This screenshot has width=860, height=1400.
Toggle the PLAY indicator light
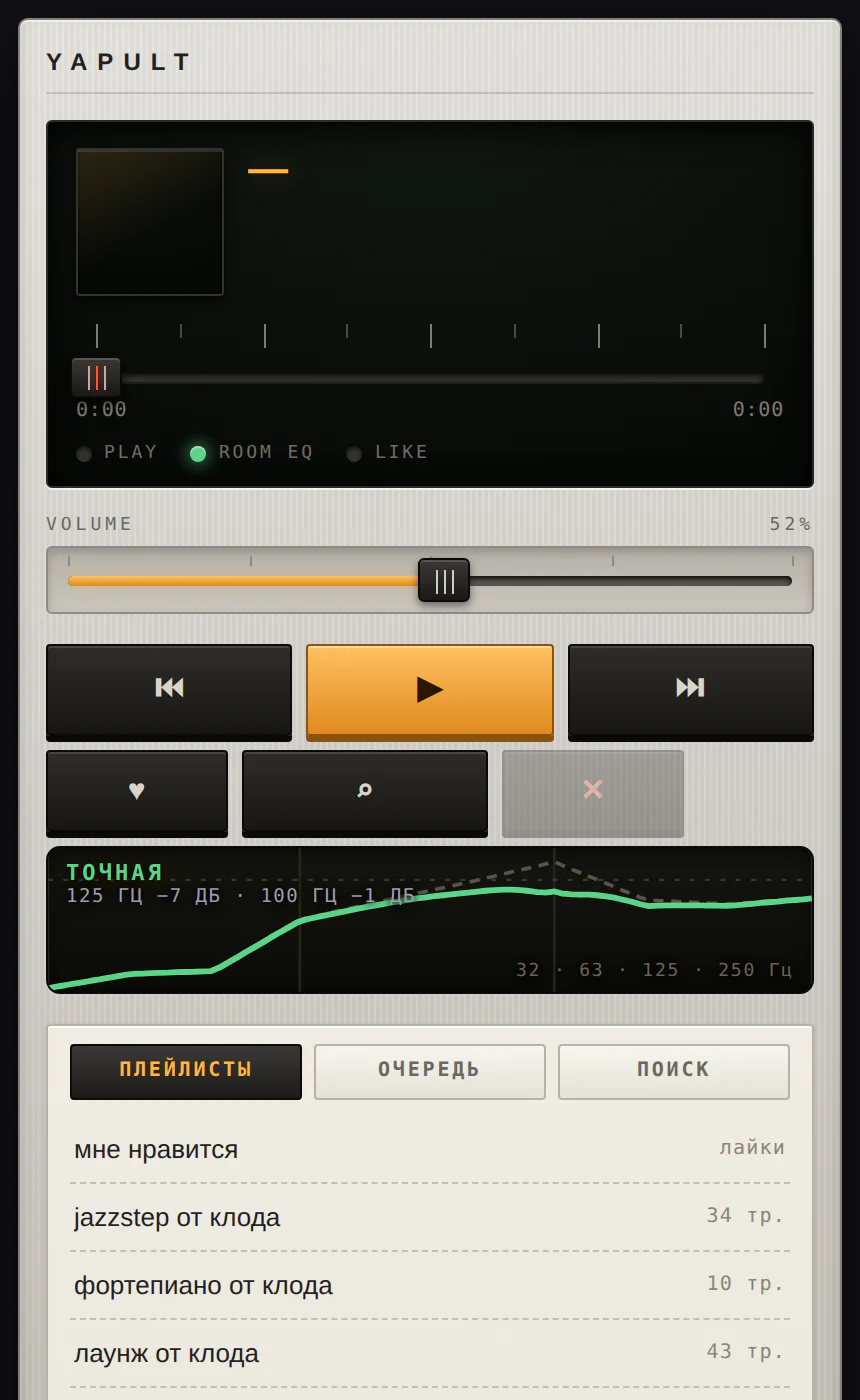click(117, 453)
